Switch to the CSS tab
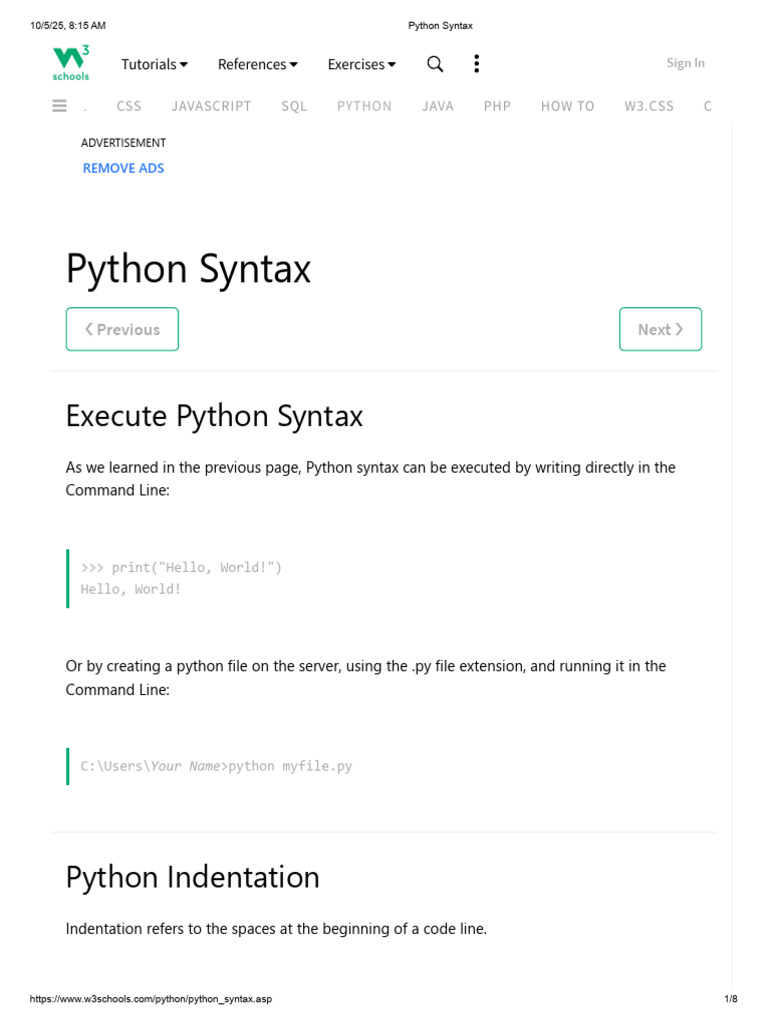 point(129,106)
